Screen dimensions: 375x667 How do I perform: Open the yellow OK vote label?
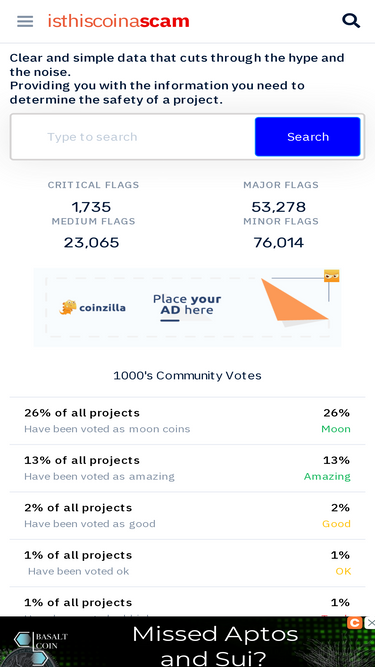click(x=344, y=571)
